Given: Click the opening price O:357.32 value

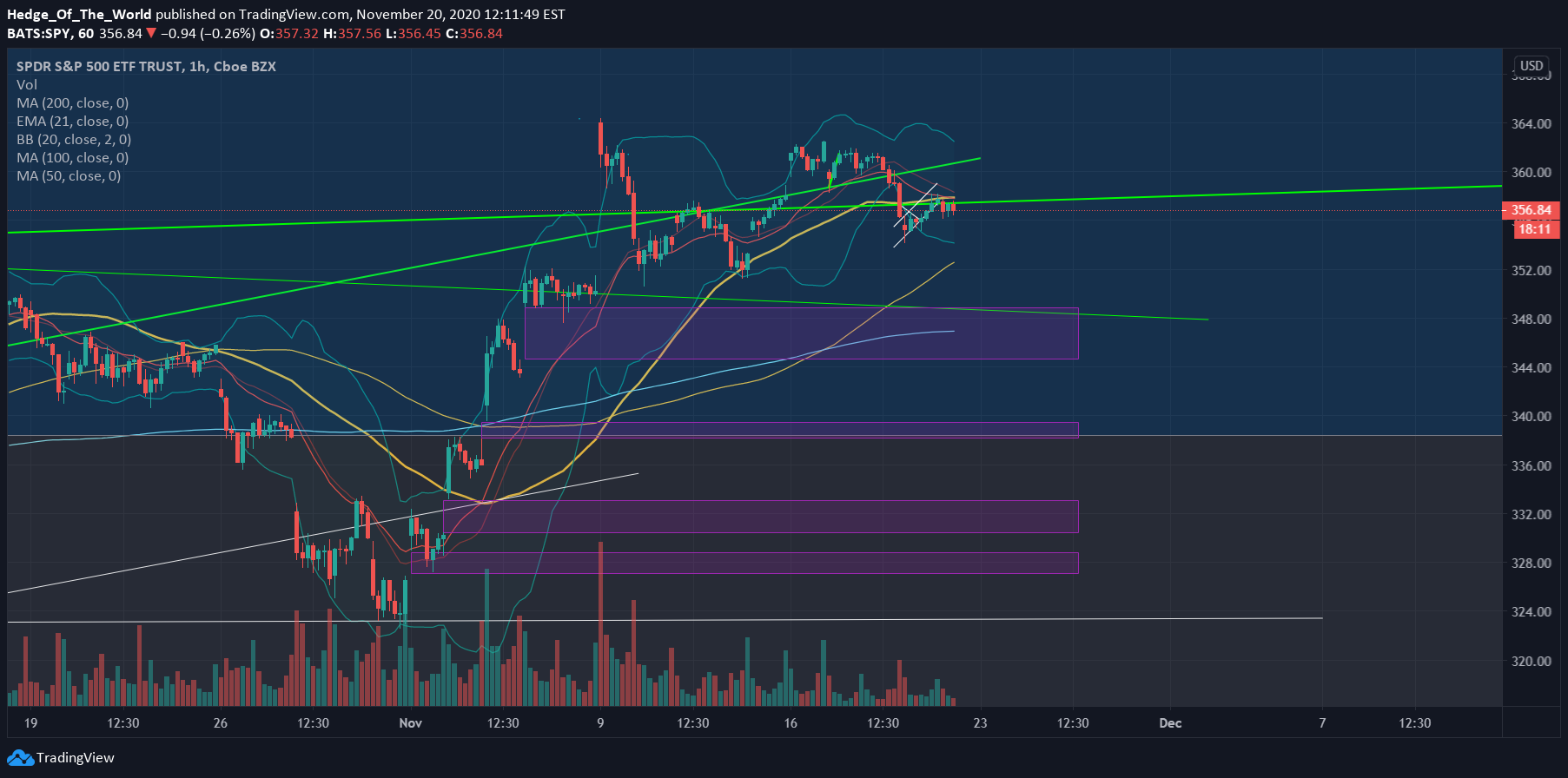Looking at the screenshot, I should point(289,33).
